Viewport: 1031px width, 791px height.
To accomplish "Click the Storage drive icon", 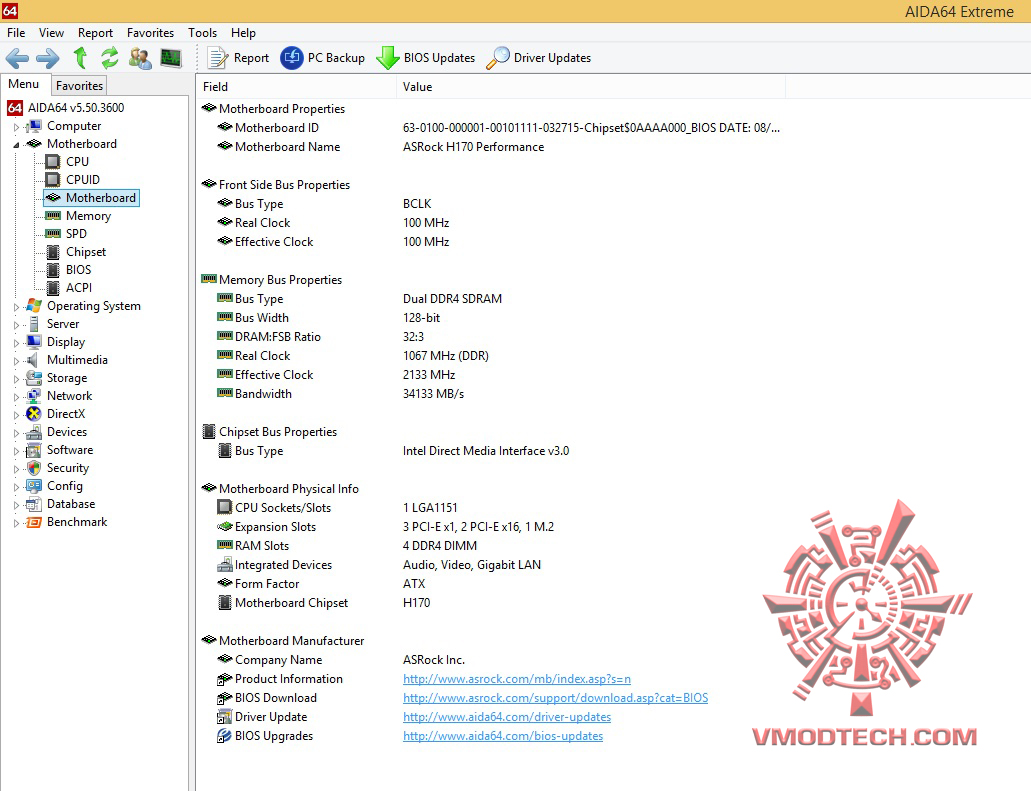I will point(34,378).
